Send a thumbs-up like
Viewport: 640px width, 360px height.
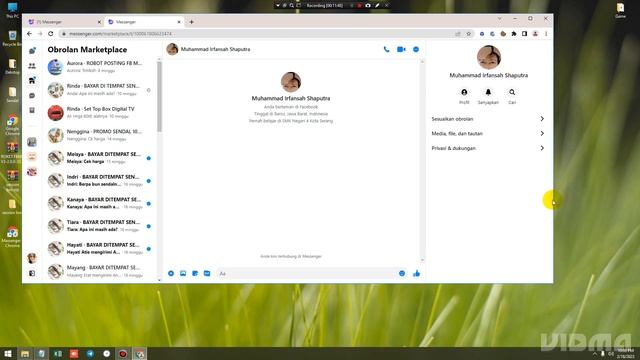(x=416, y=273)
